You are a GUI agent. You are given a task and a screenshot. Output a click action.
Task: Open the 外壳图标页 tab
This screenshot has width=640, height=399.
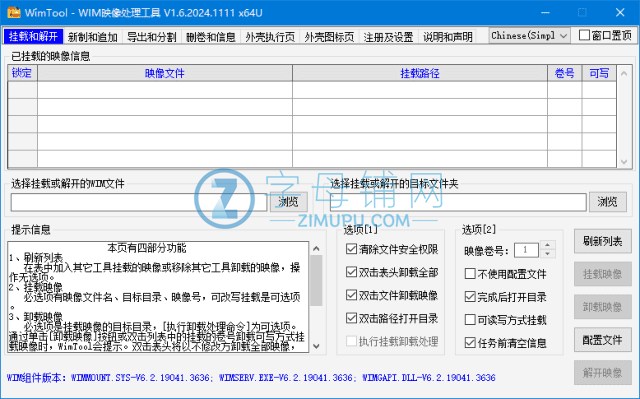pyautogui.click(x=329, y=37)
